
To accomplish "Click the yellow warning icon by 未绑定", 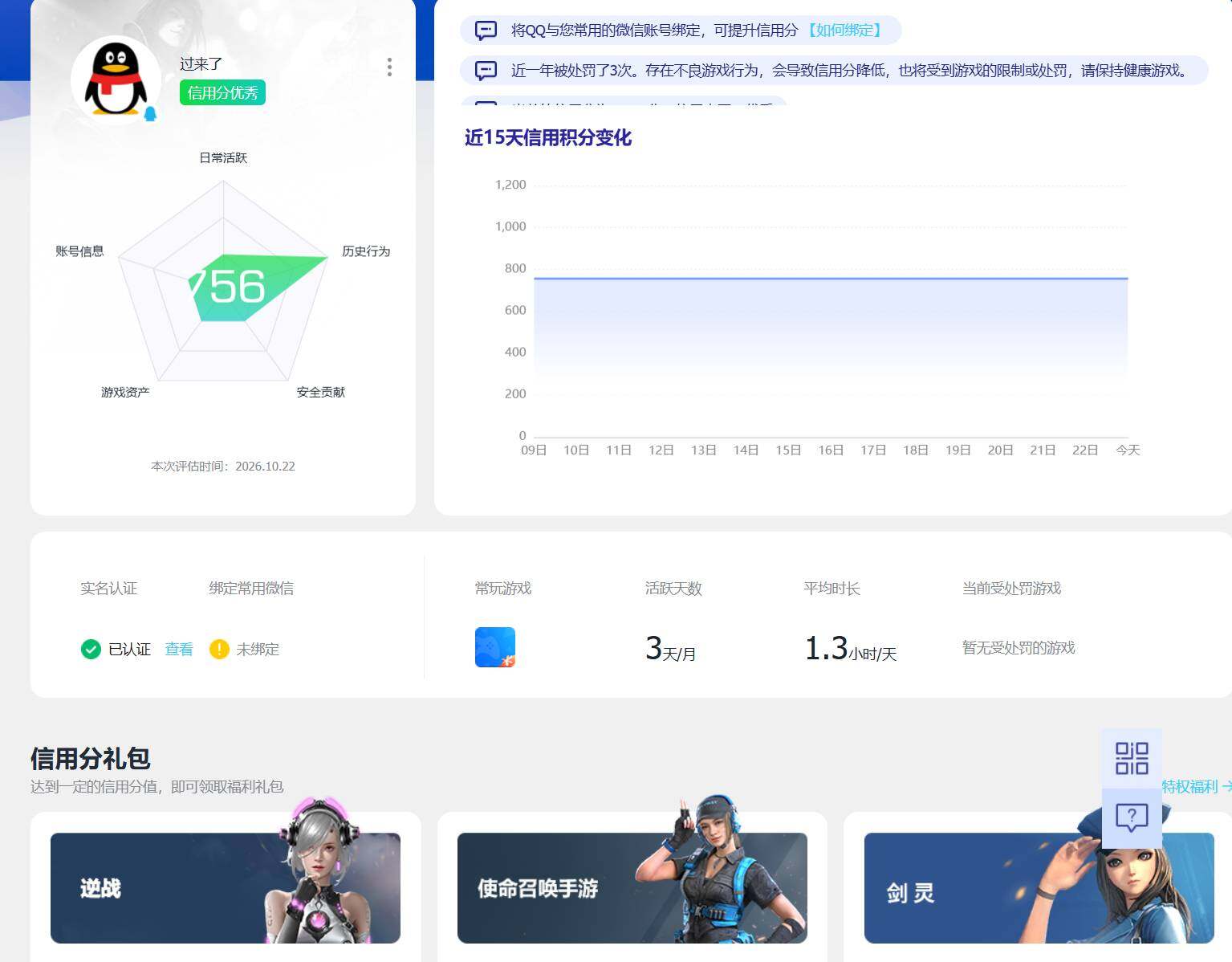I will click(219, 649).
